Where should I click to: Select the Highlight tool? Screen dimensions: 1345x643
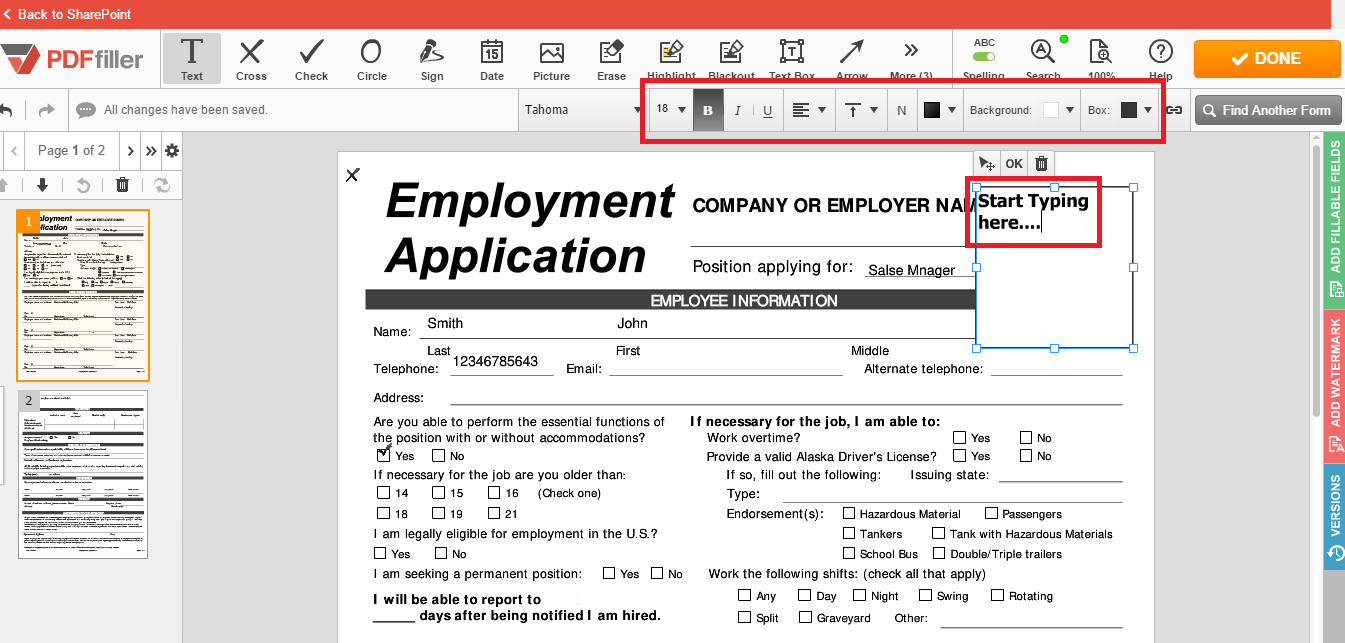click(671, 59)
